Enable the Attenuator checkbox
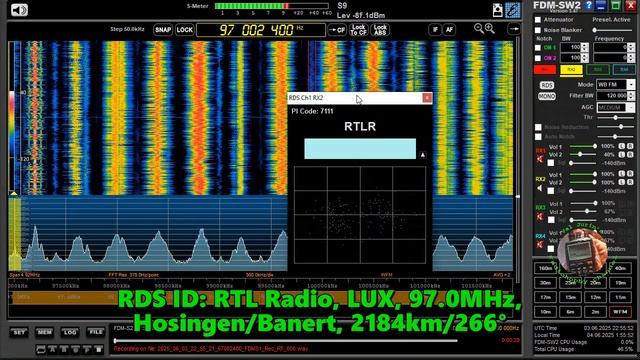Viewport: 640px width, 360px height. tap(538, 20)
